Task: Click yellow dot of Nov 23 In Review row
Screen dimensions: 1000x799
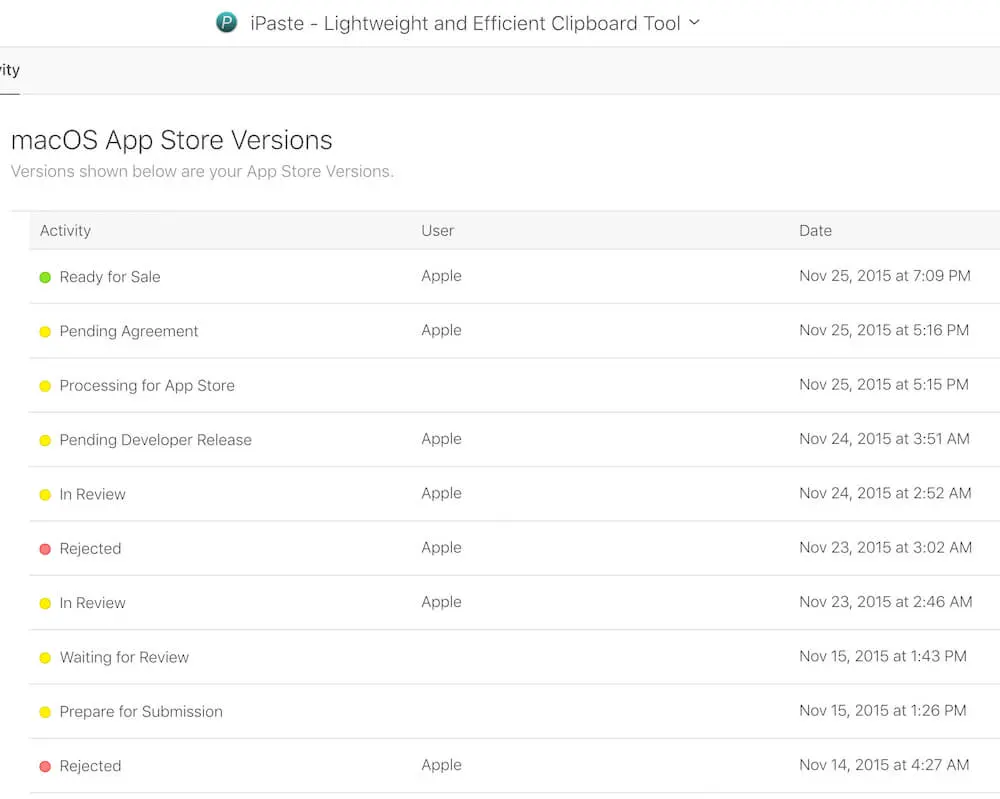Action: (45, 603)
